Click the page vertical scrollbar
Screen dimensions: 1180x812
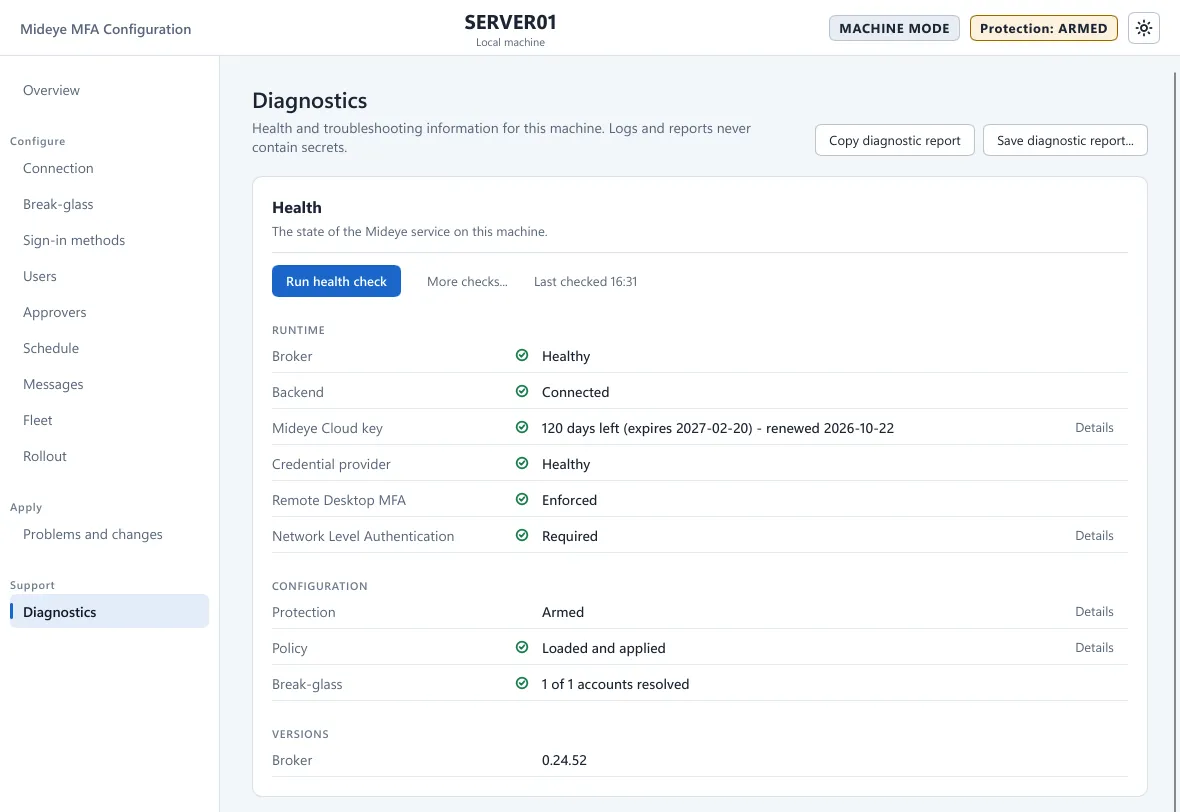(x=1175, y=441)
